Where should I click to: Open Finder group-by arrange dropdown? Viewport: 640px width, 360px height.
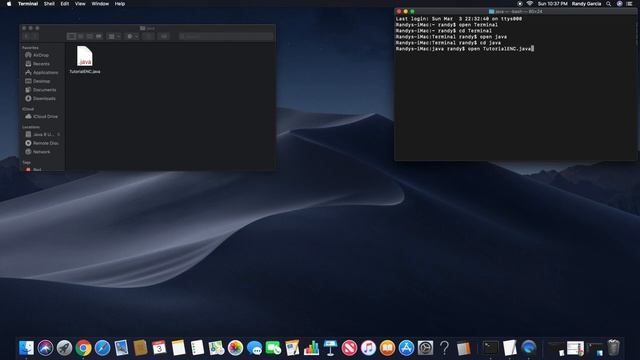tap(114, 36)
